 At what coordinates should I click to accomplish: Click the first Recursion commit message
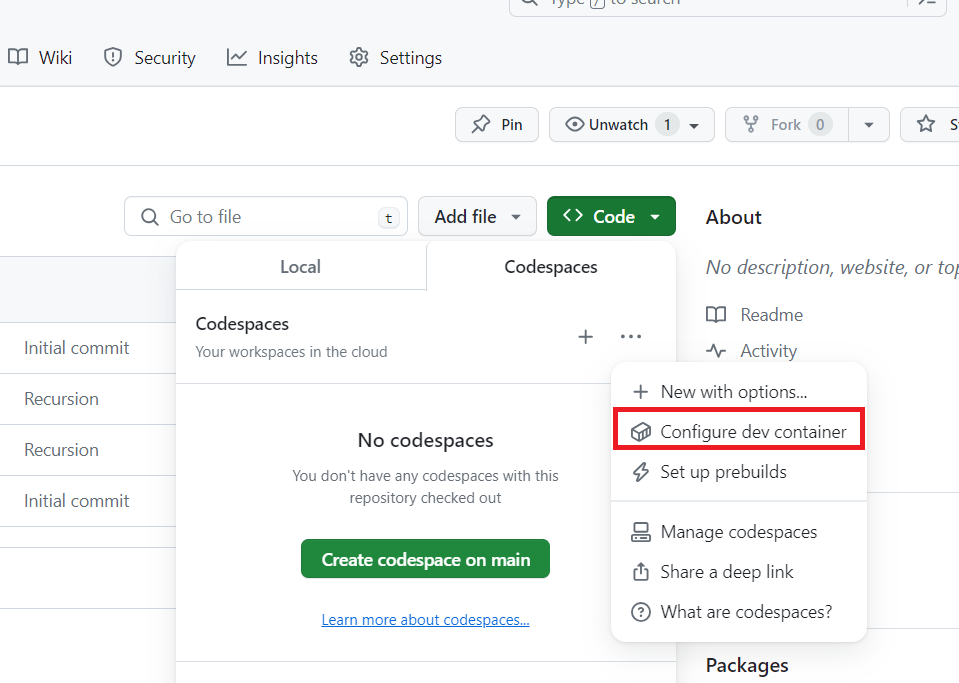(x=61, y=399)
